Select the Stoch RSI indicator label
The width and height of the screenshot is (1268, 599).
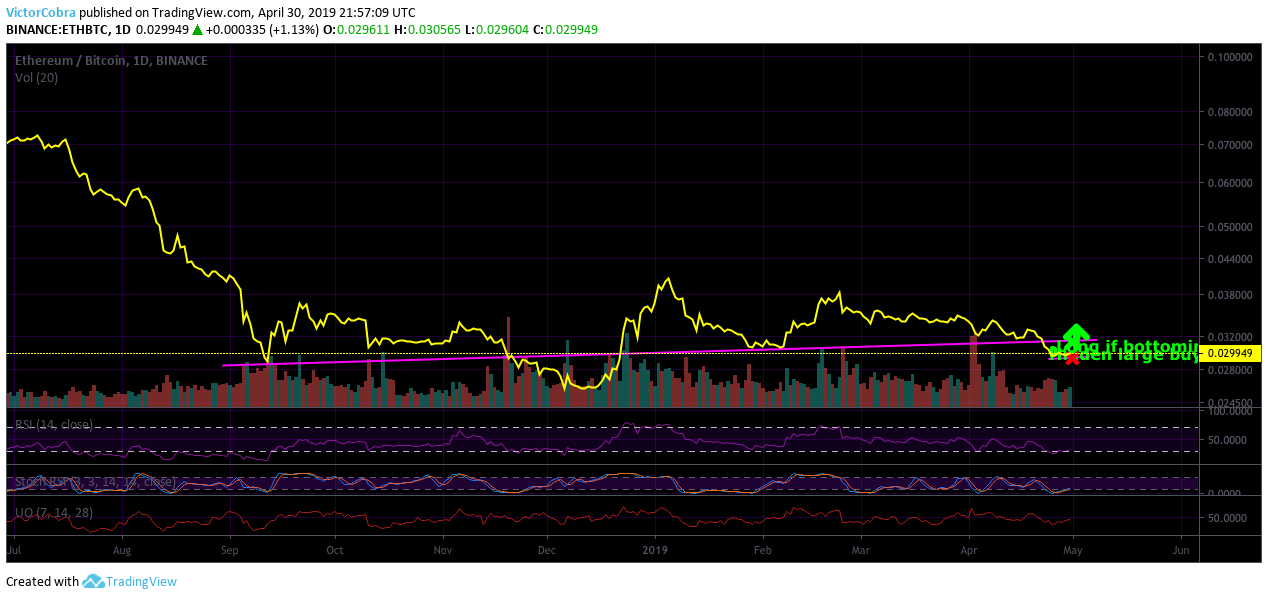95,482
